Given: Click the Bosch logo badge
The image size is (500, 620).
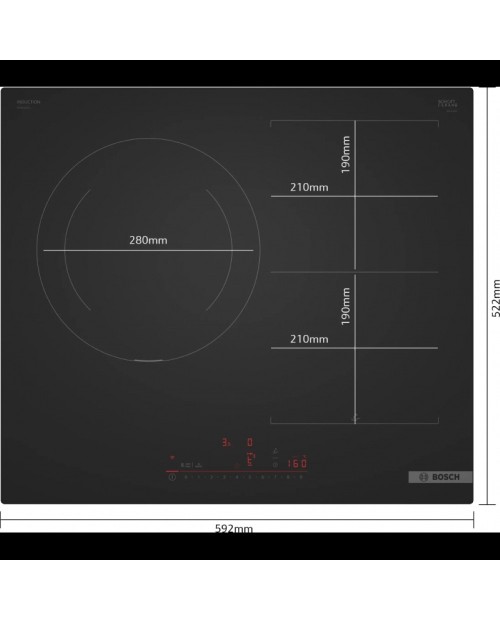Looking at the screenshot, I should [440, 477].
